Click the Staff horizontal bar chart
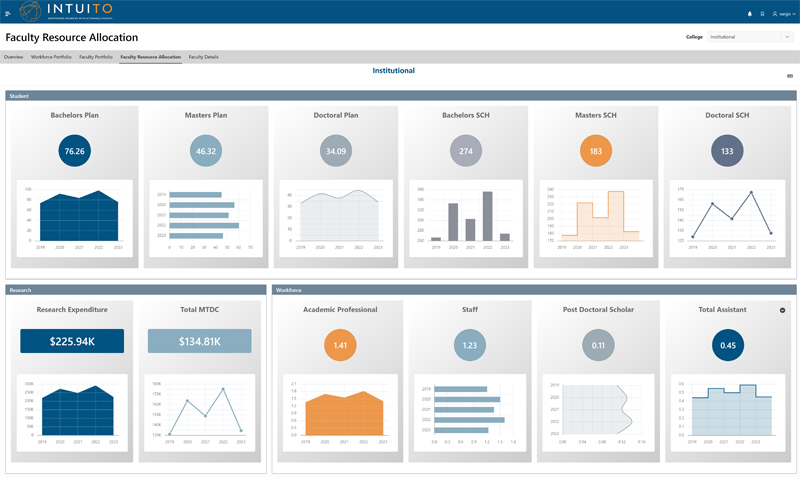The height and width of the screenshot is (478, 800). tap(470, 413)
